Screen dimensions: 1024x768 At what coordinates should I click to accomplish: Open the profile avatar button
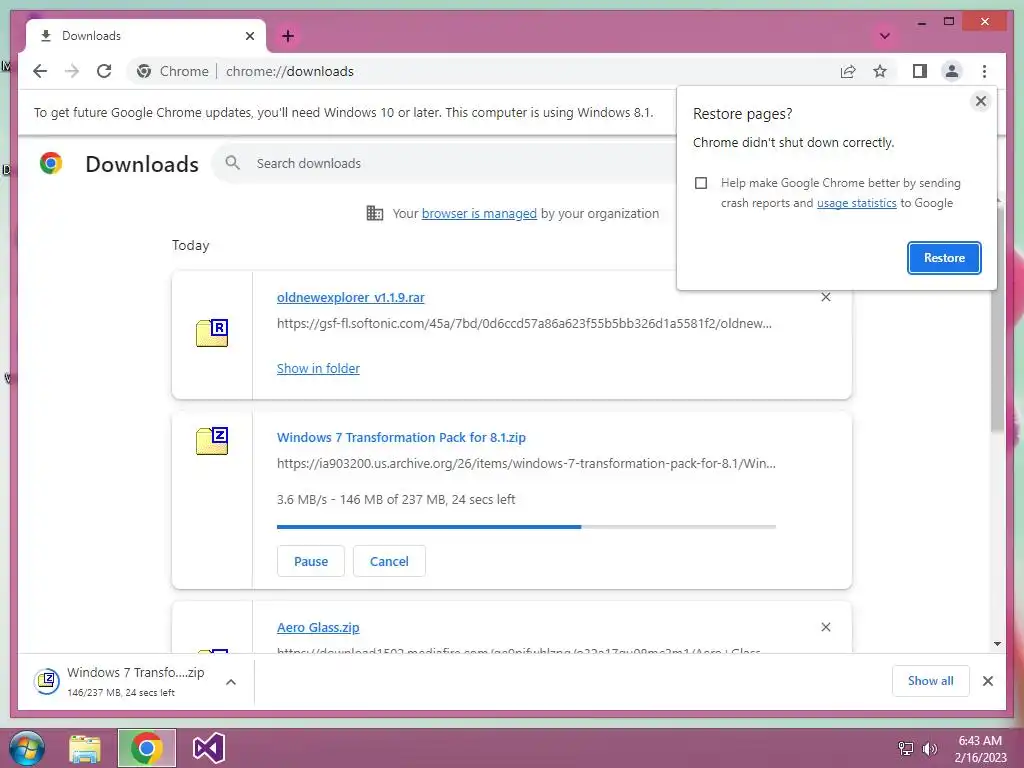coord(952,71)
